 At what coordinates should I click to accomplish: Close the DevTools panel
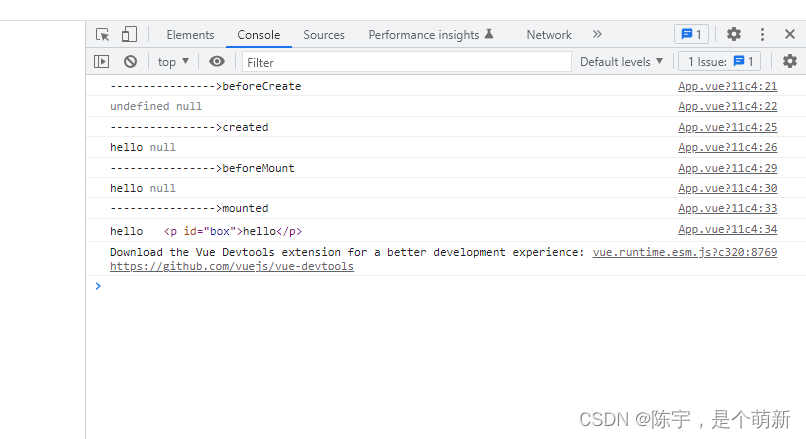[x=790, y=34]
